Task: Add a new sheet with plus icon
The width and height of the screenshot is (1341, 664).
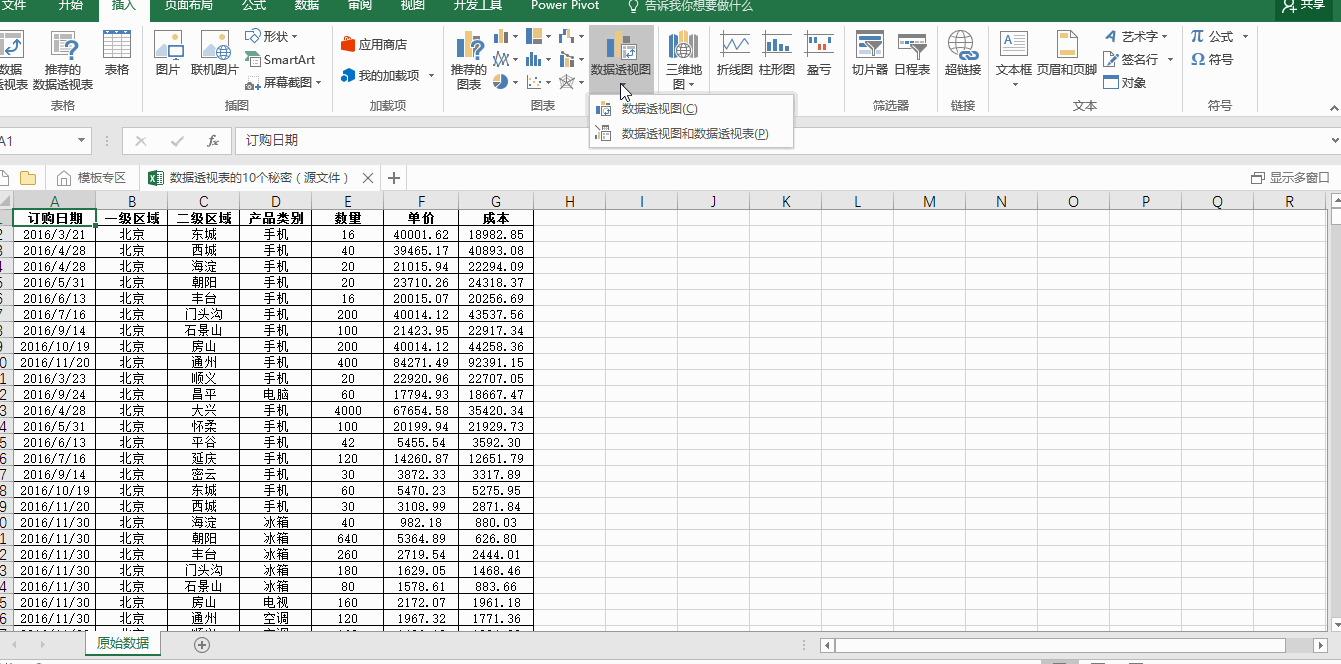Action: 202,645
